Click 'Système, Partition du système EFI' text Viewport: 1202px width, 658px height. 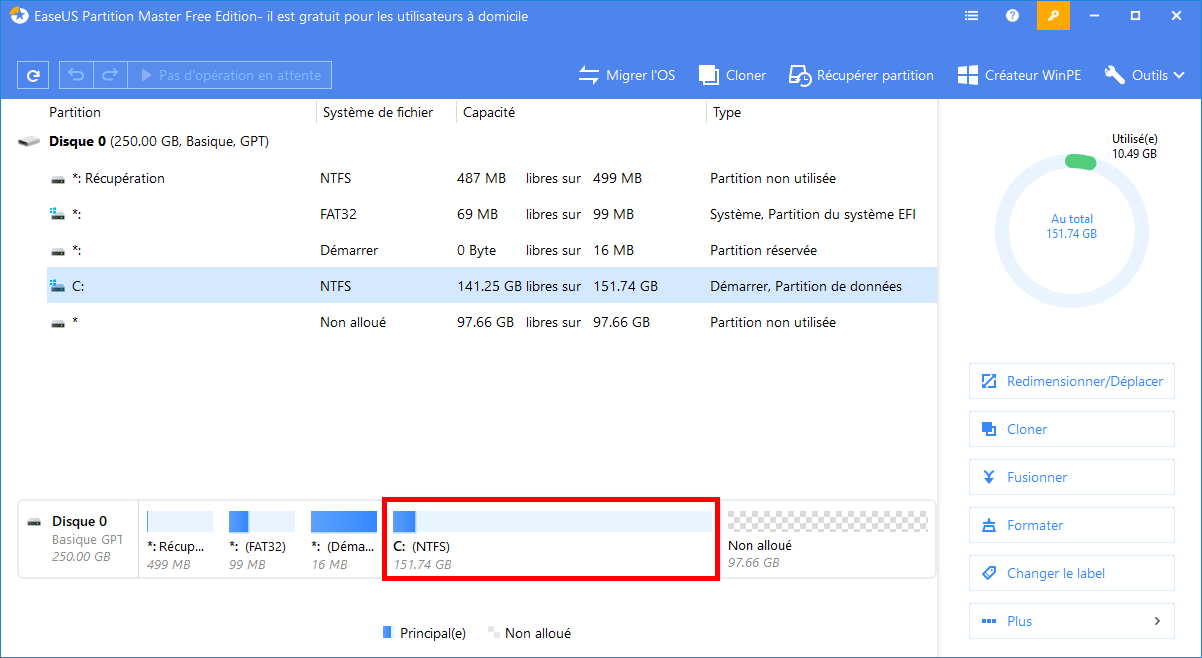click(x=813, y=214)
